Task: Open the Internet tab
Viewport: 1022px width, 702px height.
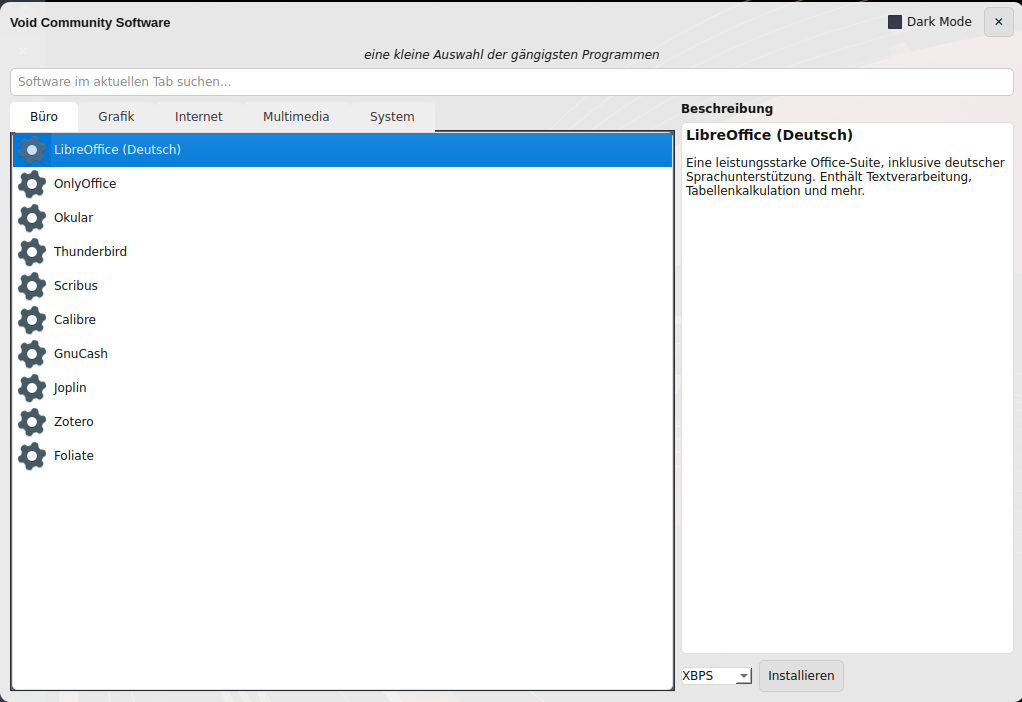Action: point(199,117)
